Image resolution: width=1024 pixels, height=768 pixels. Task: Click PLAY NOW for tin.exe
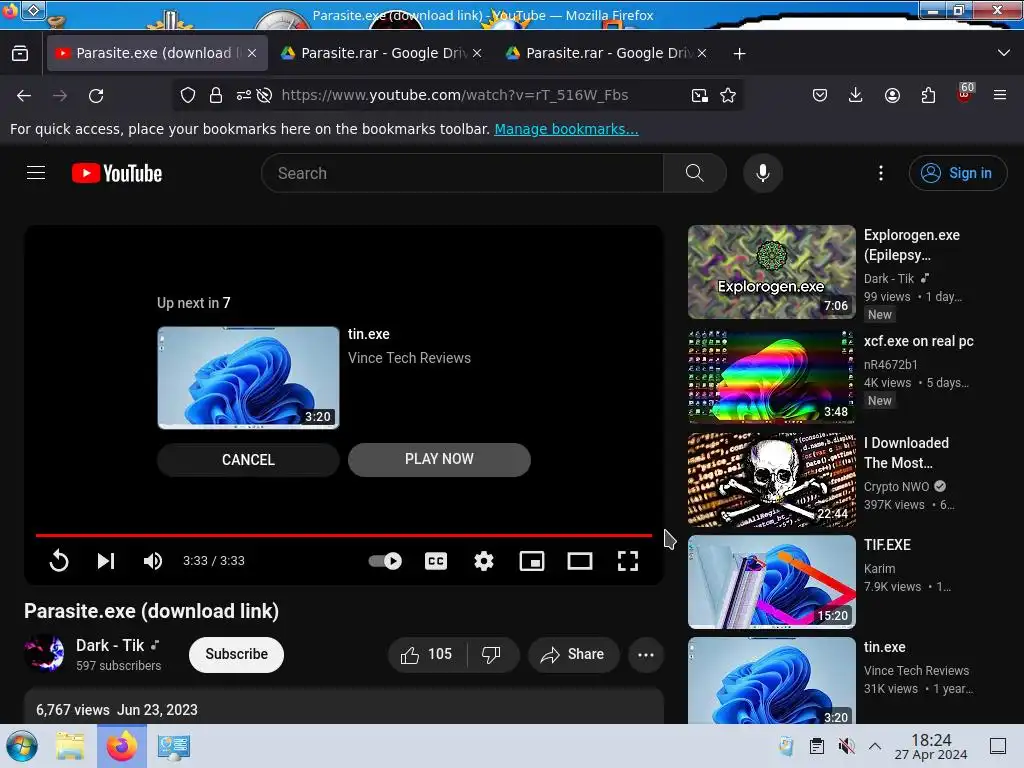click(x=439, y=459)
